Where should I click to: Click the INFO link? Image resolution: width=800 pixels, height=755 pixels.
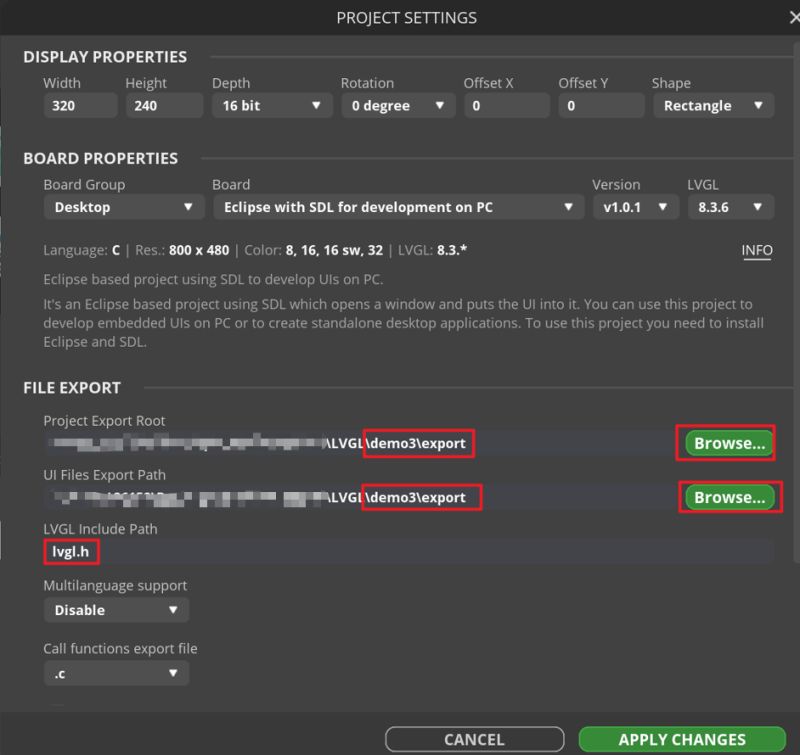(757, 250)
